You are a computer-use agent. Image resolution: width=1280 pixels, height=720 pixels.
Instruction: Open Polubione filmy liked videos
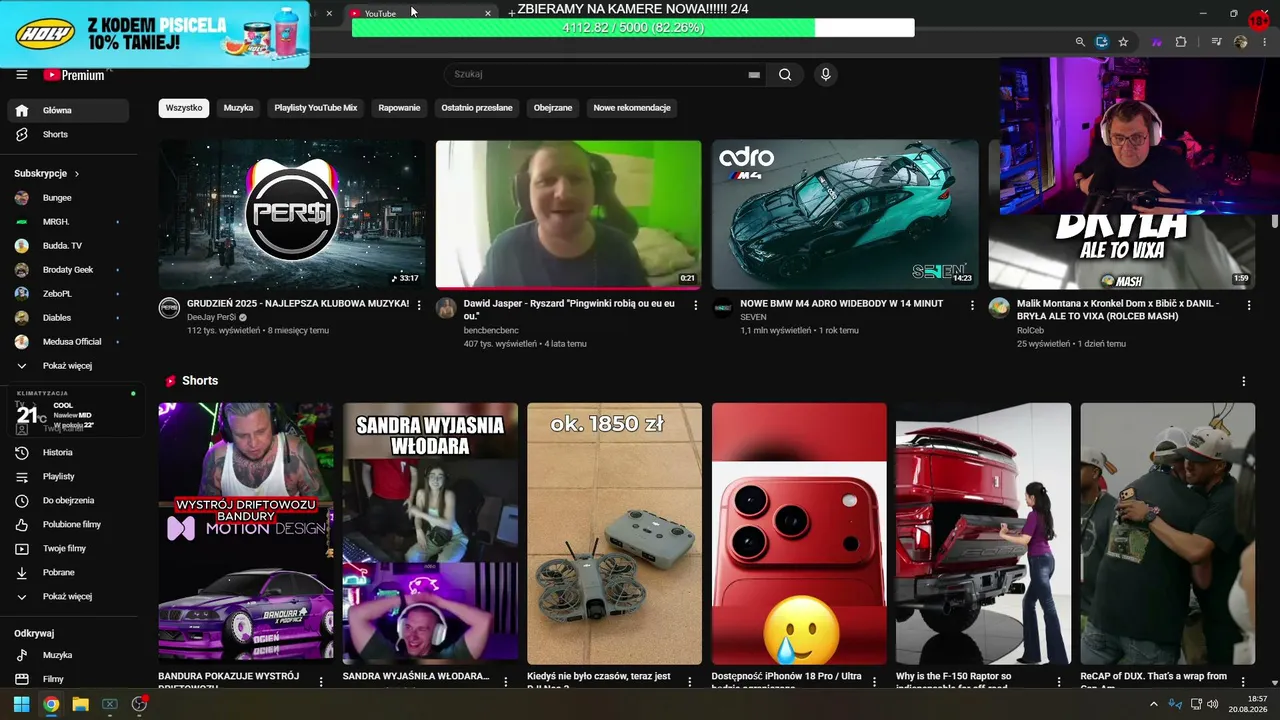tap(68, 524)
